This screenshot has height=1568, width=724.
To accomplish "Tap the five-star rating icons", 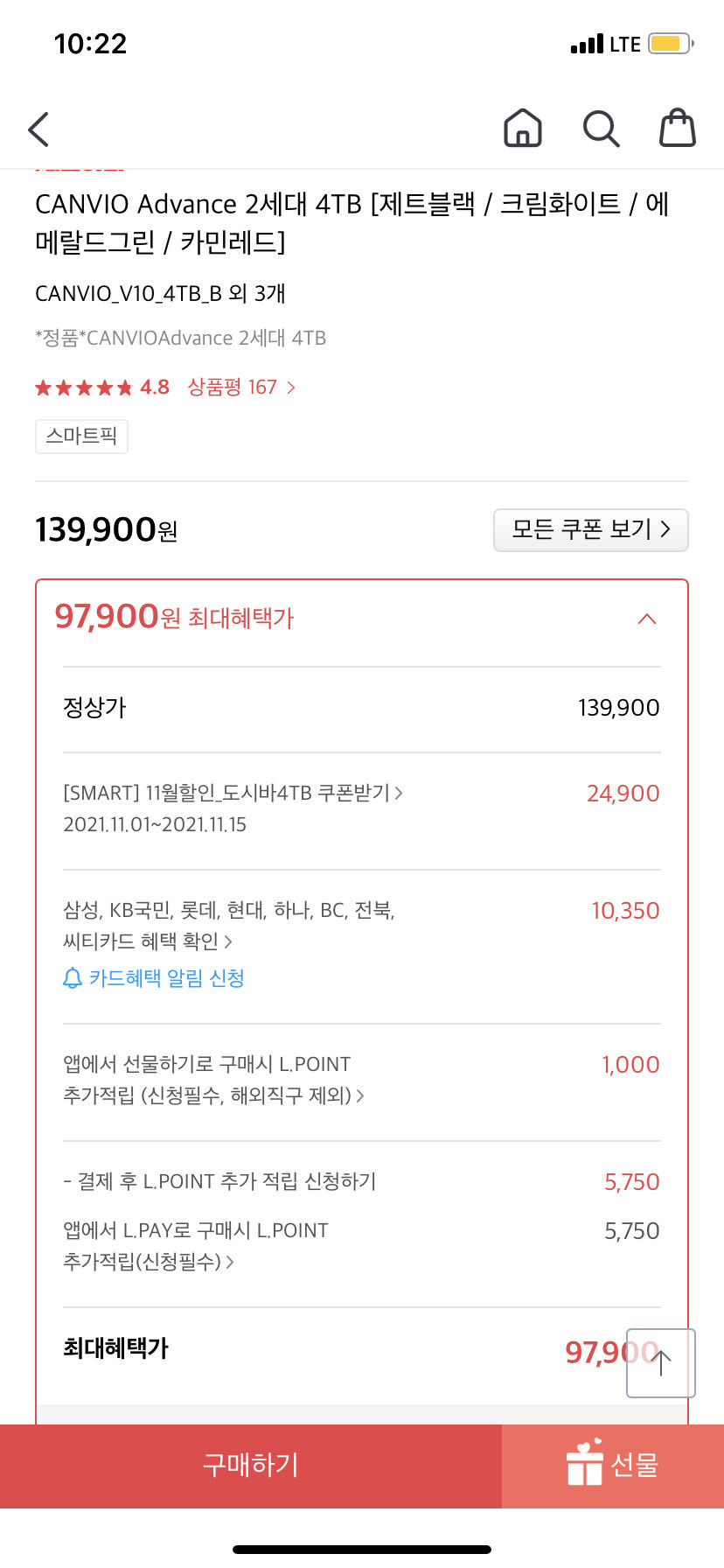I will pyautogui.click(x=84, y=388).
